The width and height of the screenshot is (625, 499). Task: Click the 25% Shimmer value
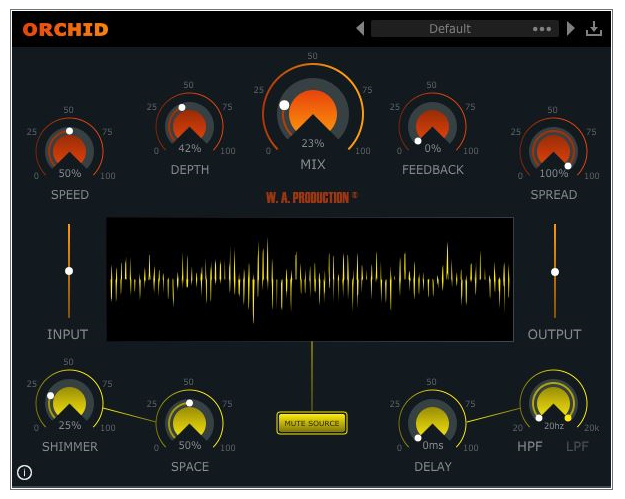coord(70,425)
